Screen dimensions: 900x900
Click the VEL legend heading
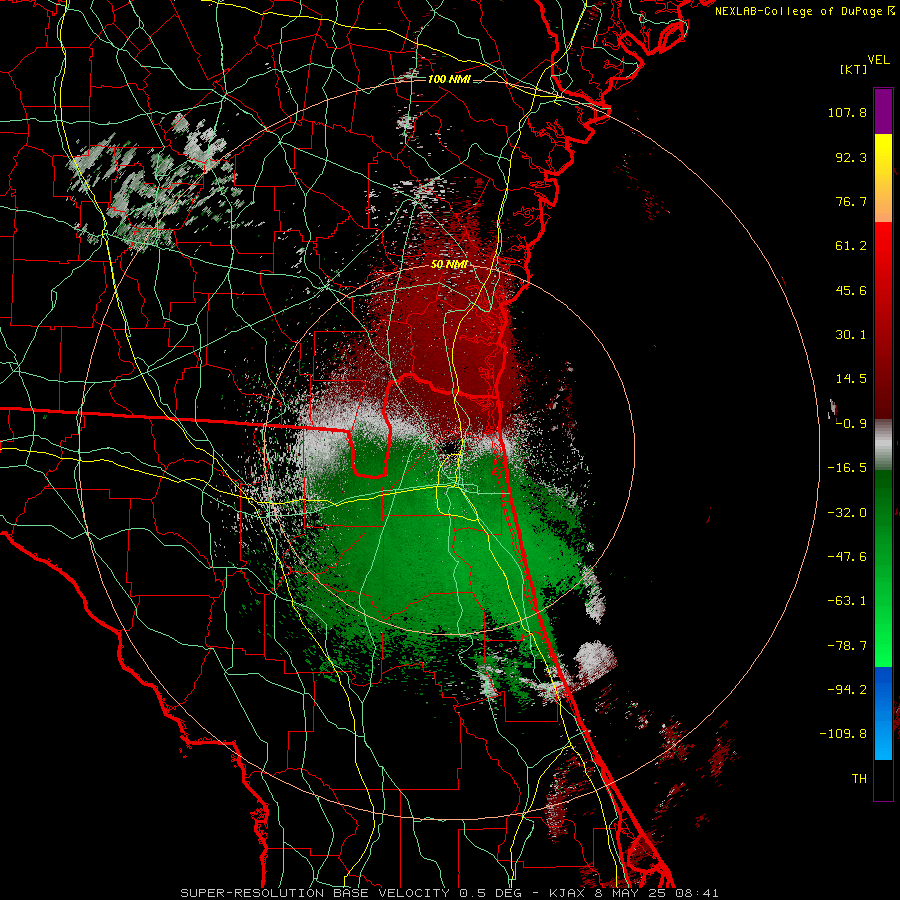(878, 60)
